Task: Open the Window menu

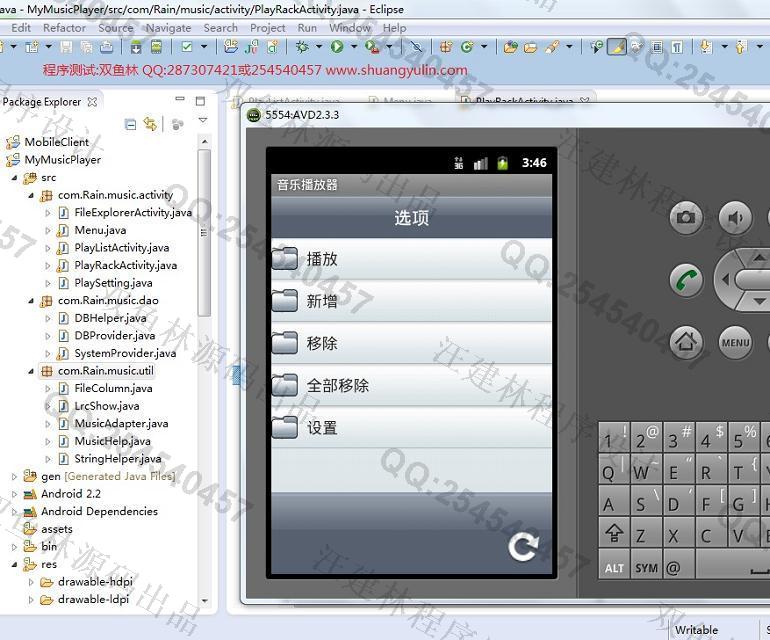Action: pyautogui.click(x=350, y=28)
